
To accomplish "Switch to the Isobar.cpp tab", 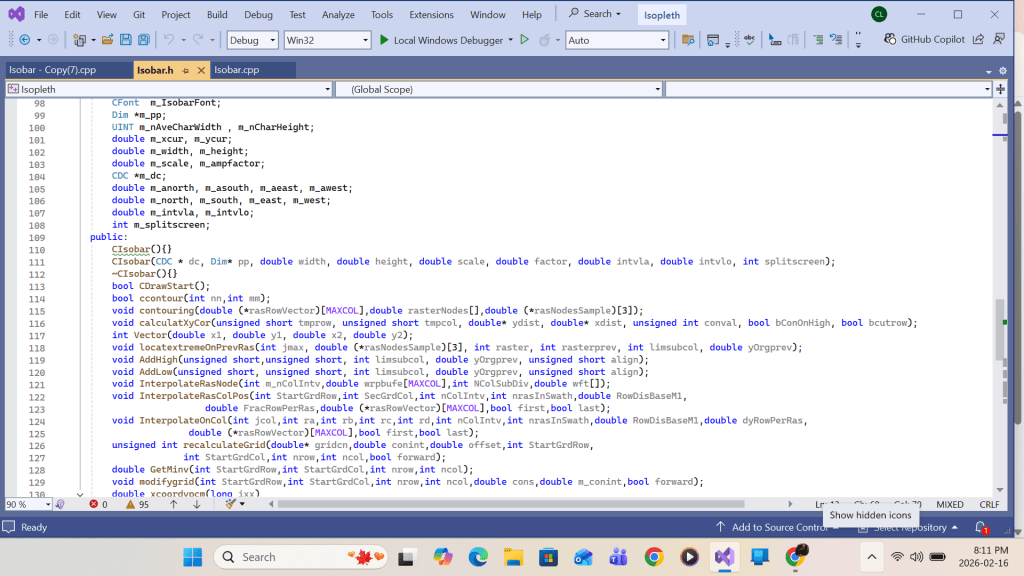I will click(x=237, y=70).
